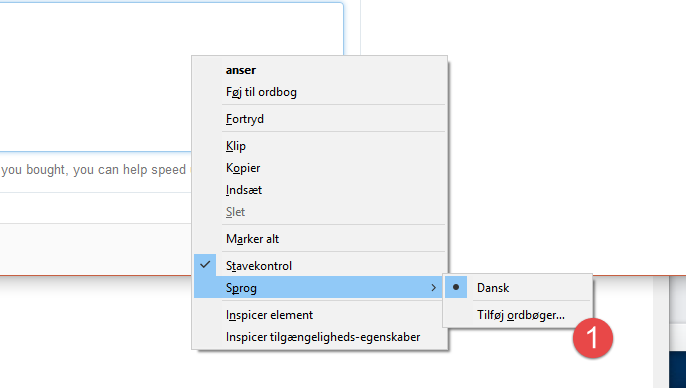Choose the spelling suggestion 'anser'
The height and width of the screenshot is (388, 686).
pyautogui.click(x=320, y=70)
